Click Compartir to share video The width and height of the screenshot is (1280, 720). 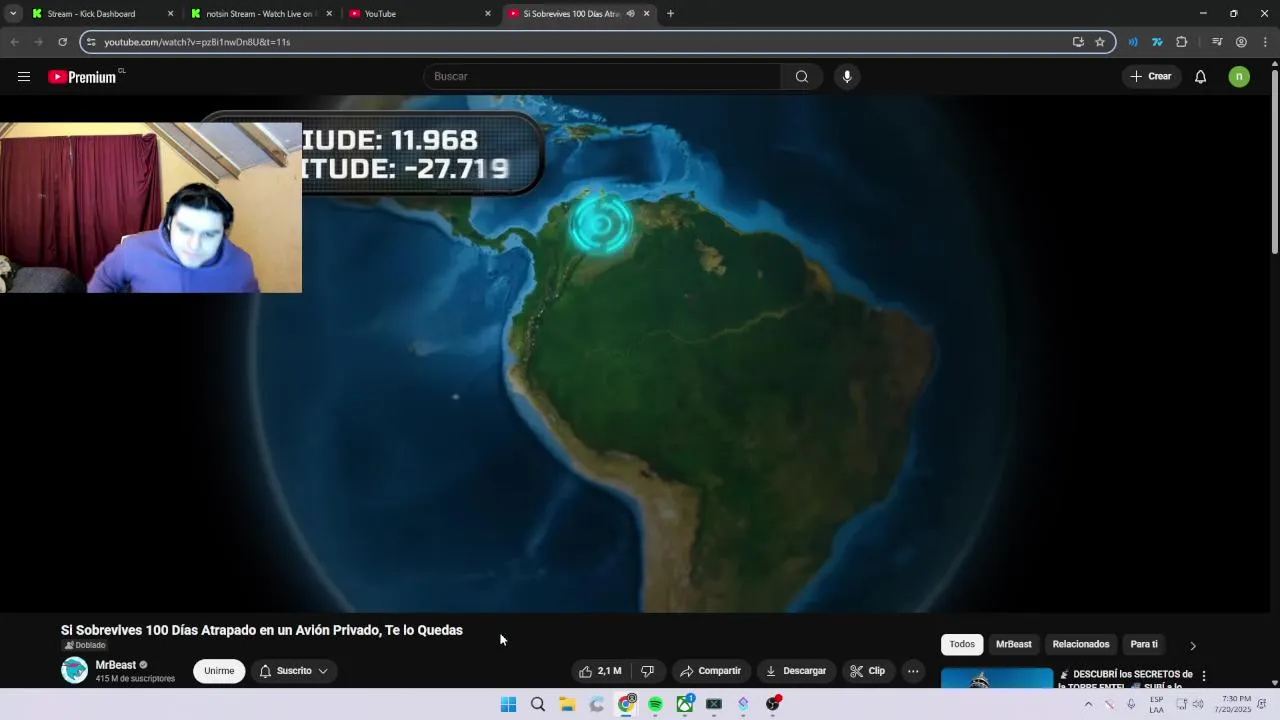click(x=710, y=671)
